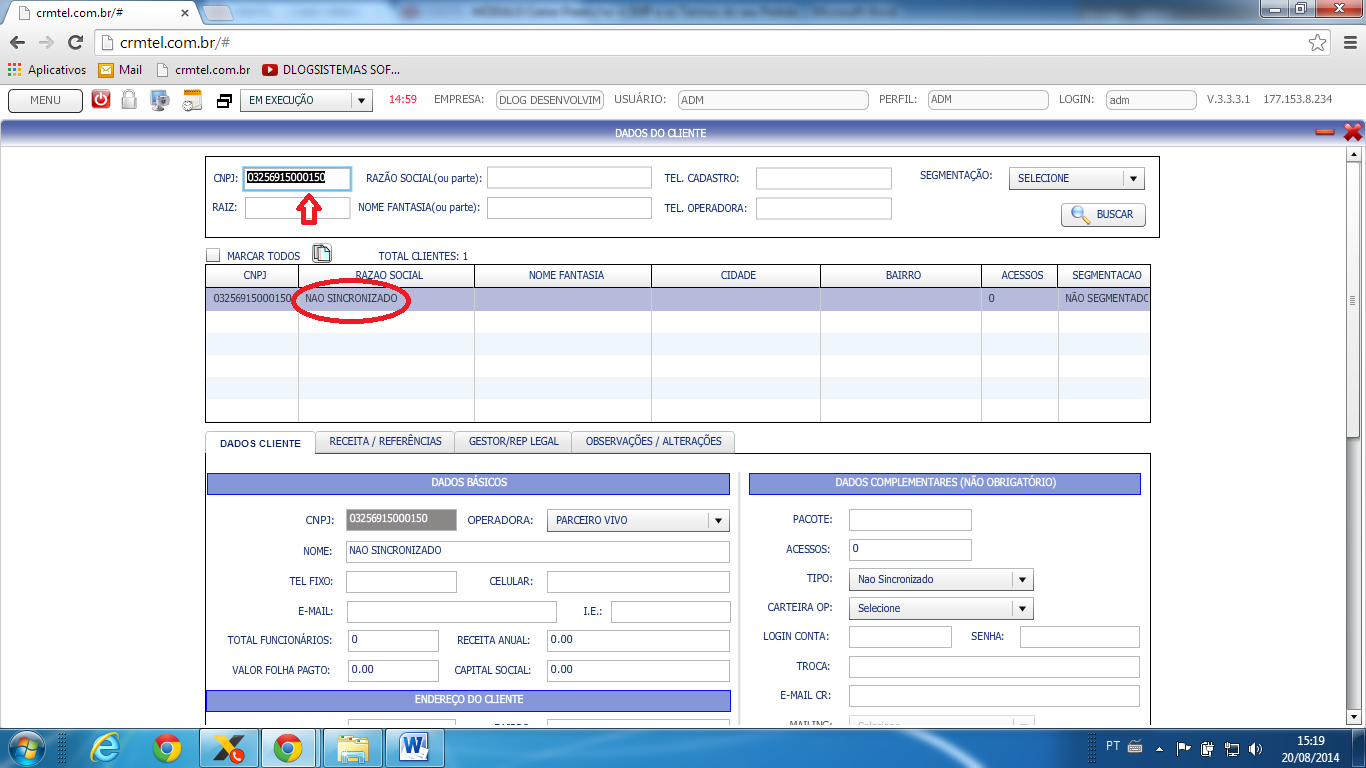Viewport: 1366px width, 768px height.
Task: Open the Operadora PARCEIRO VIVO dropdown
Action: (638, 520)
